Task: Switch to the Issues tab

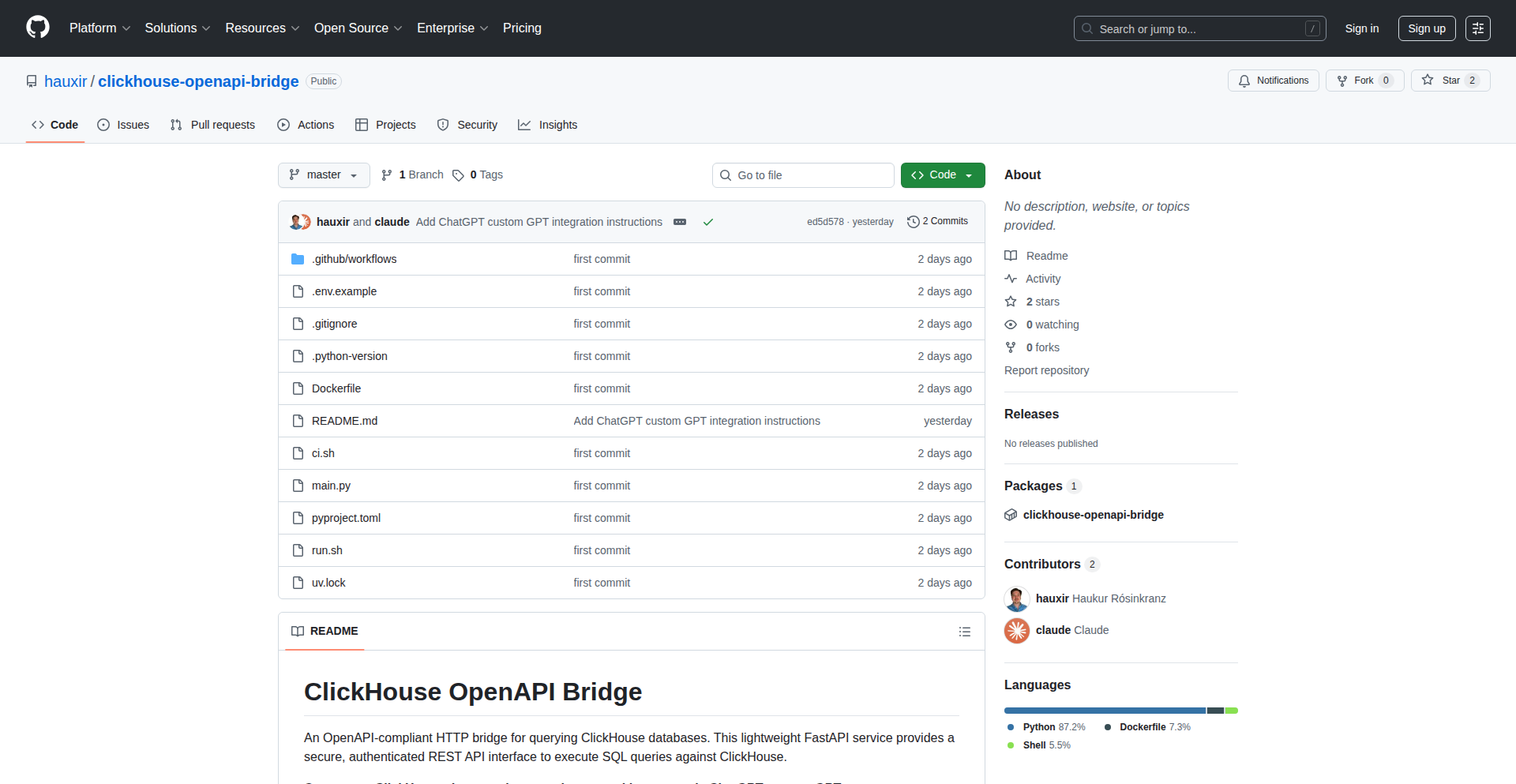Action: tap(123, 125)
